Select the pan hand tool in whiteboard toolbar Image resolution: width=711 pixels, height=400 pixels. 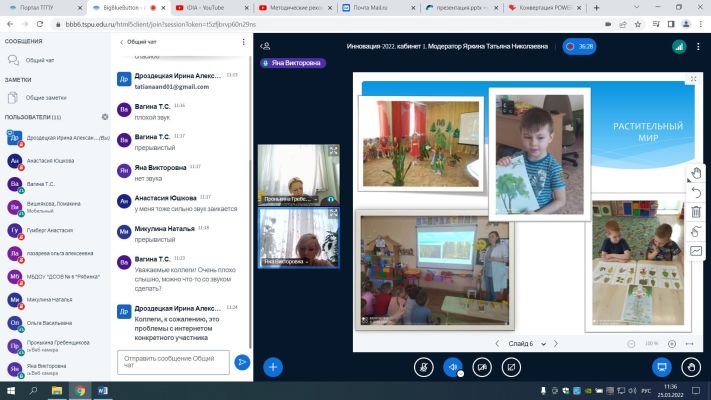coord(696,173)
